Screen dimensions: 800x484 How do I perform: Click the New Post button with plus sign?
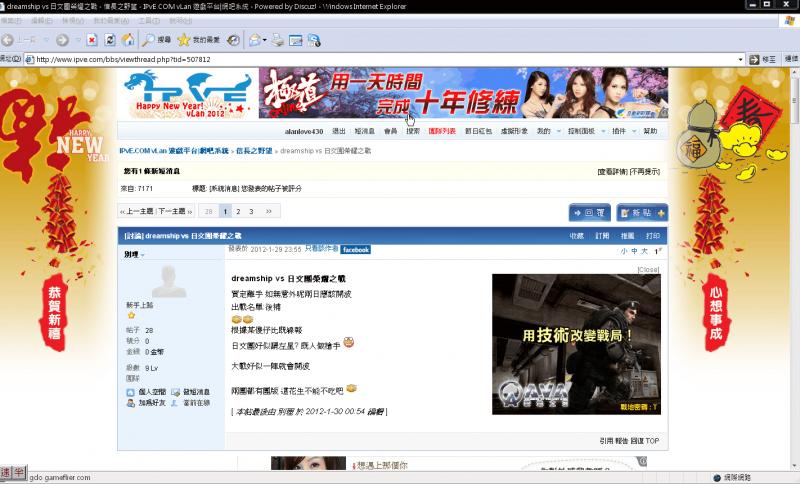click(642, 213)
